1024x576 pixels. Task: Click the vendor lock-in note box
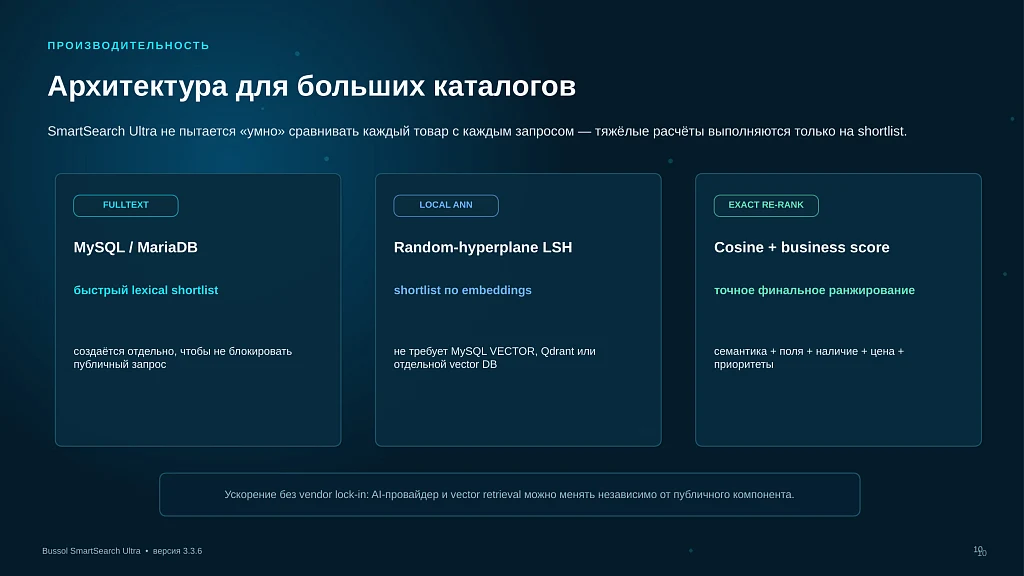509,494
